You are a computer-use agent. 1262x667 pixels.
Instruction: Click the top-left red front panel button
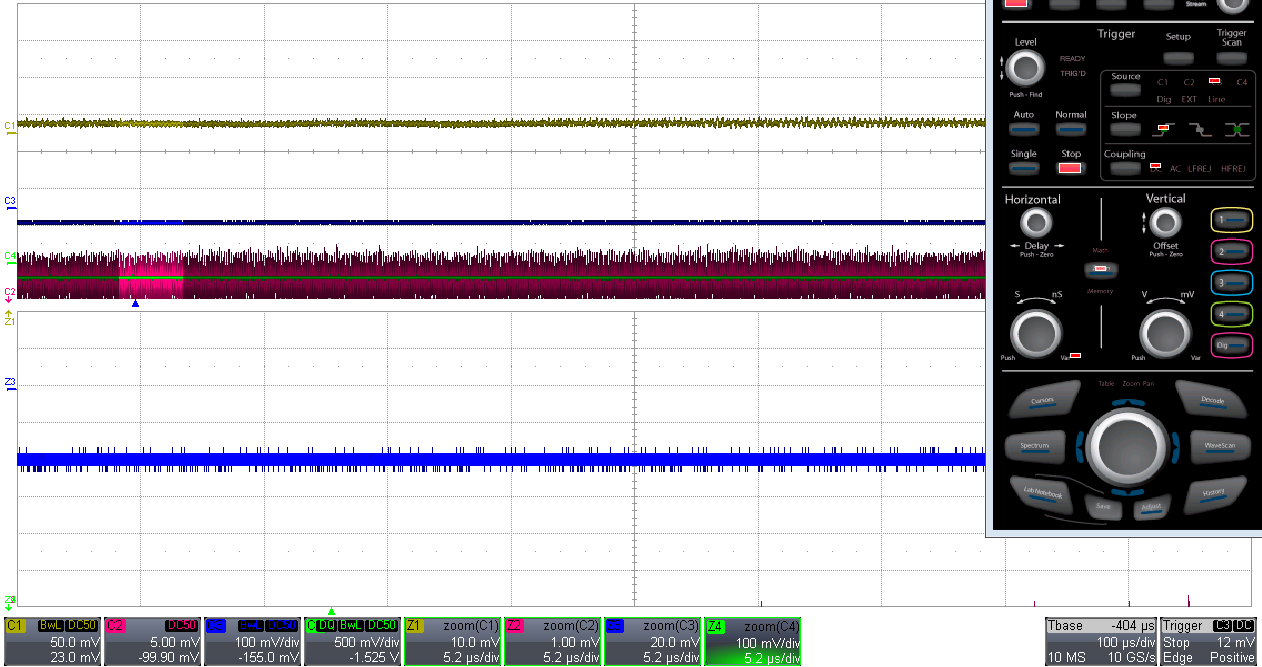(1015, 4)
